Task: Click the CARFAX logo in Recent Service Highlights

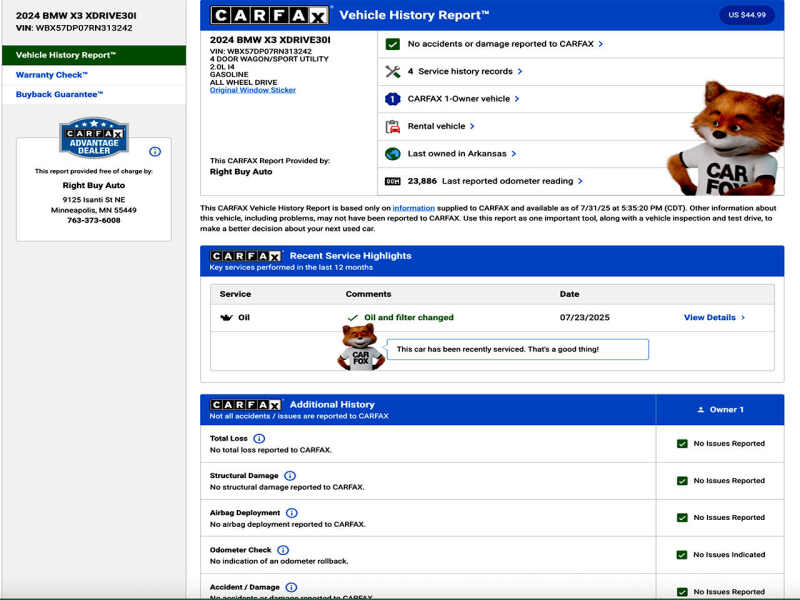Action: pos(246,256)
